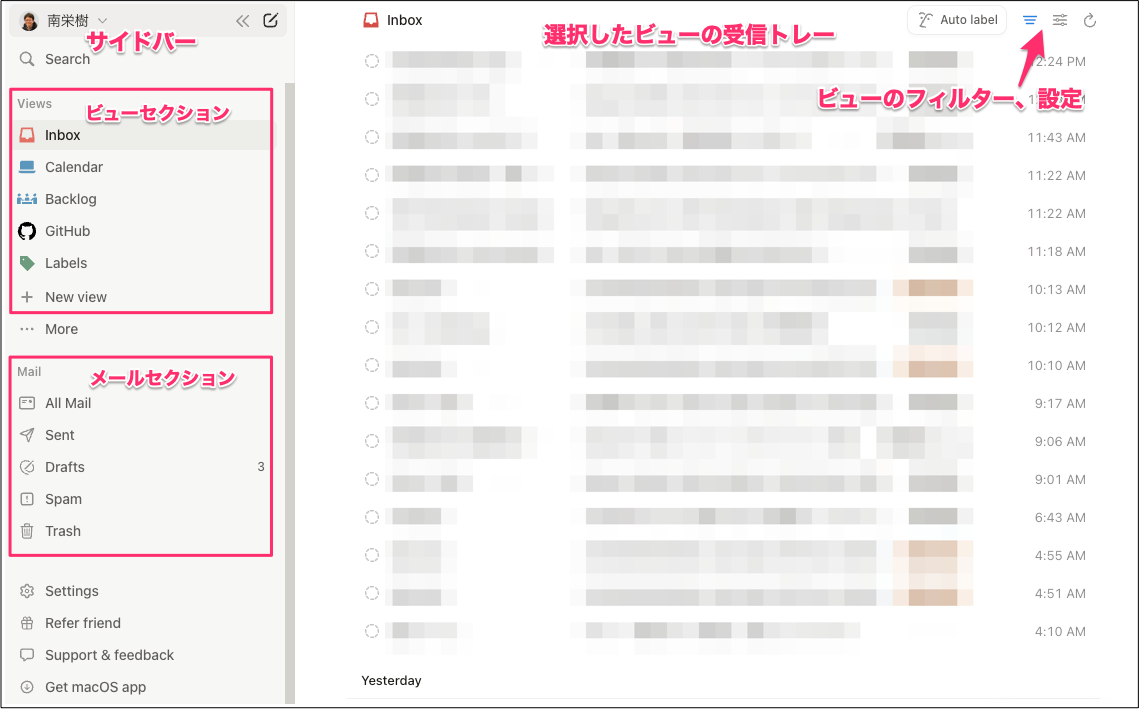Click the Search field in the sidebar
Image resolution: width=1139 pixels, height=709 pixels.
click(x=67, y=59)
